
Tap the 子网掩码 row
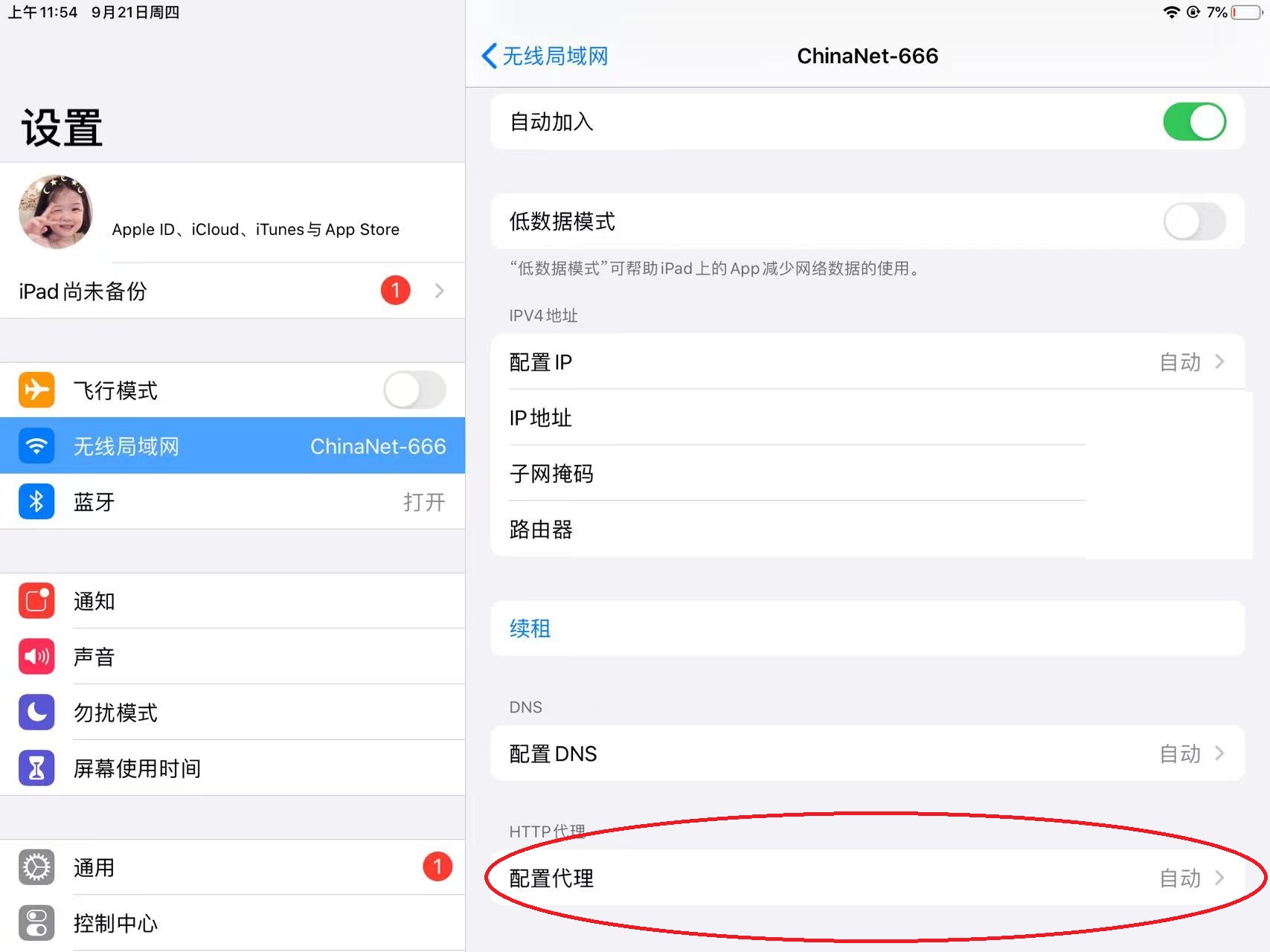pyautogui.click(x=867, y=474)
